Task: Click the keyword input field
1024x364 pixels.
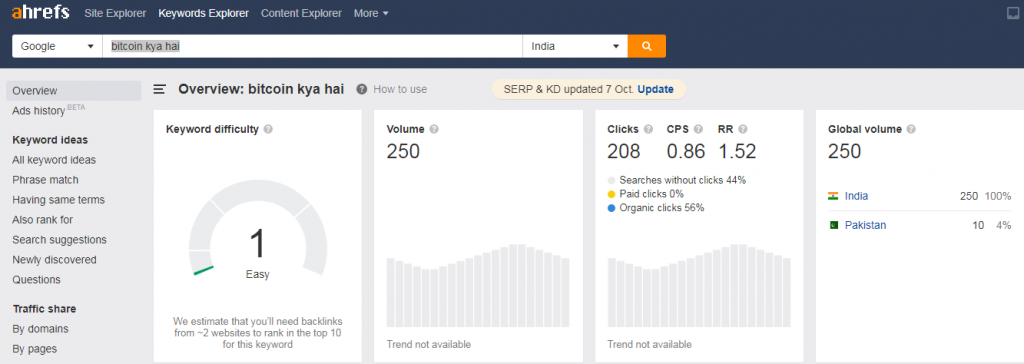Action: pos(312,46)
